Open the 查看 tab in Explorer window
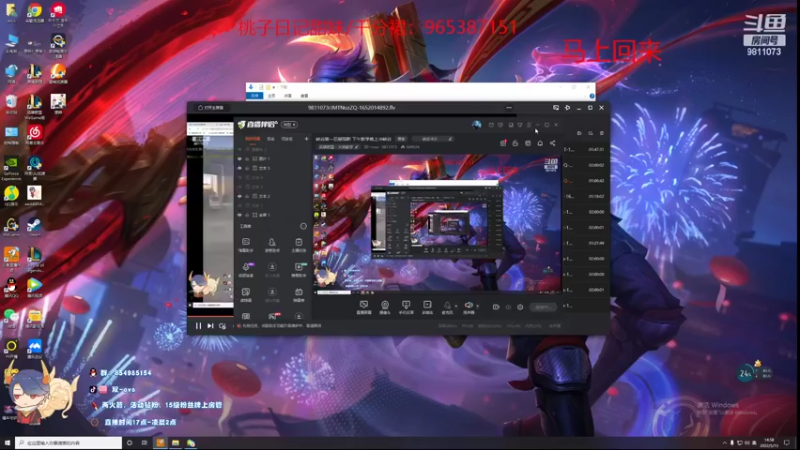 (x=304, y=95)
